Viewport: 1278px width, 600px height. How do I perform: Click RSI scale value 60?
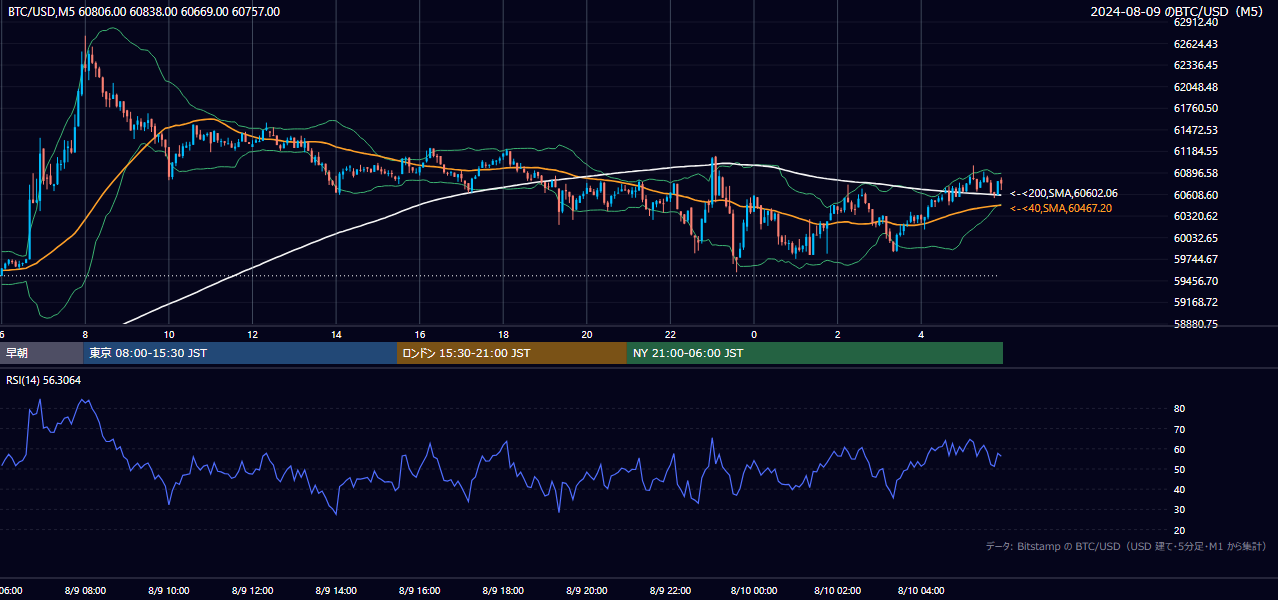[x=1180, y=449]
